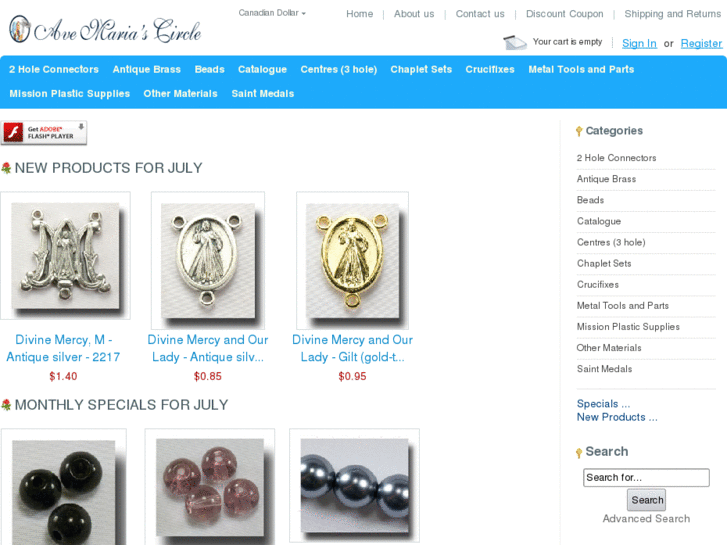Select Metal Tools and Parts in Categories sidebar

pyautogui.click(x=622, y=306)
